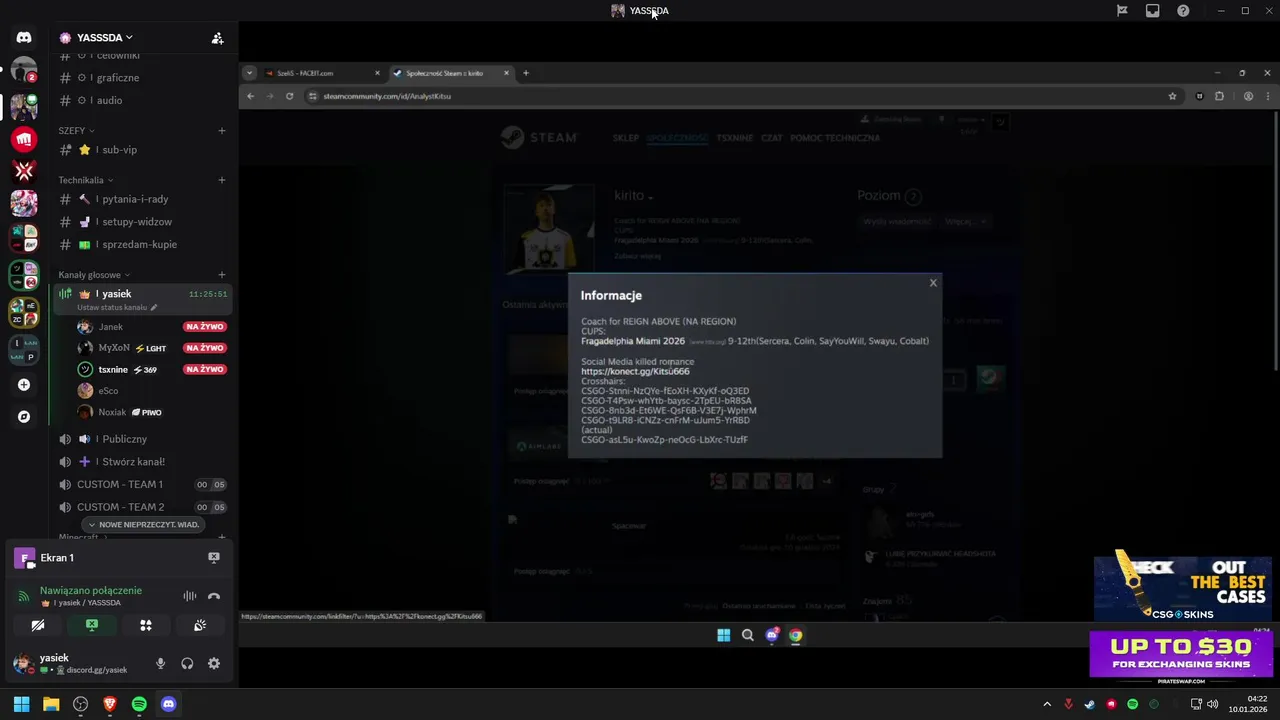Open Brave browser from the taskbar
Screen dimensions: 1280x720
point(110,704)
